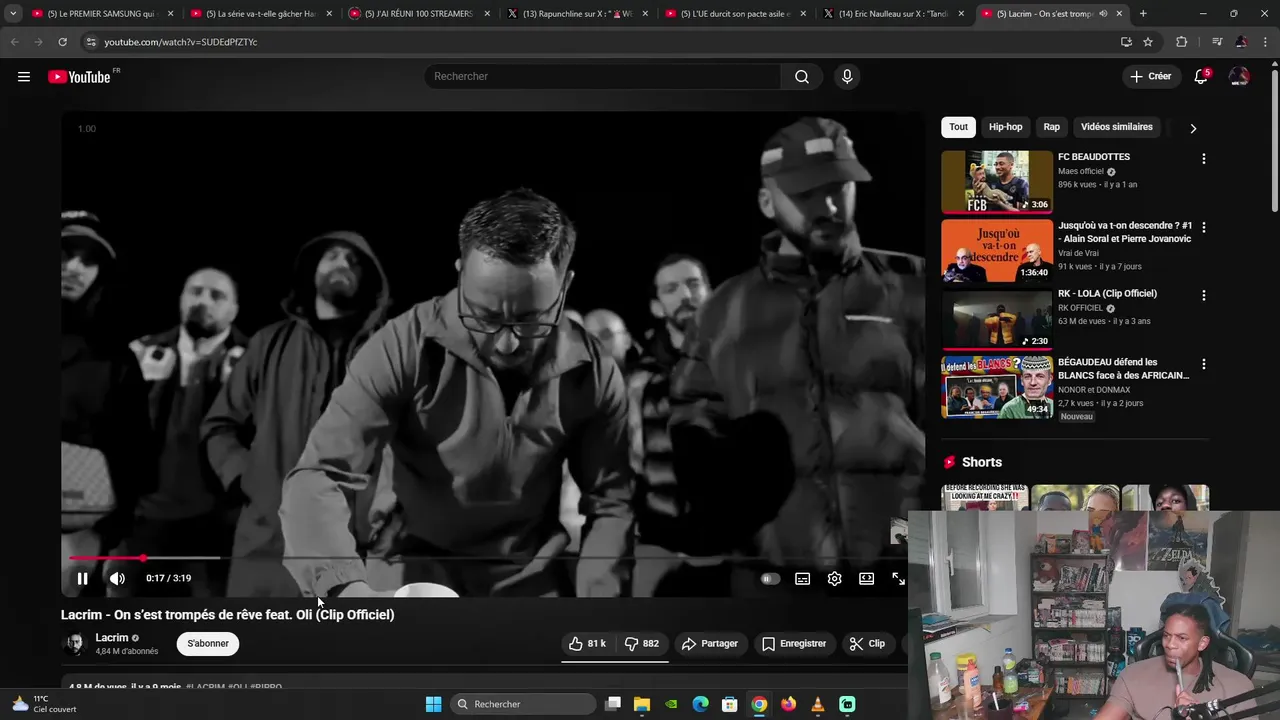The width and height of the screenshot is (1280, 720).
Task: Open the Windows Start menu
Action: coord(433,704)
